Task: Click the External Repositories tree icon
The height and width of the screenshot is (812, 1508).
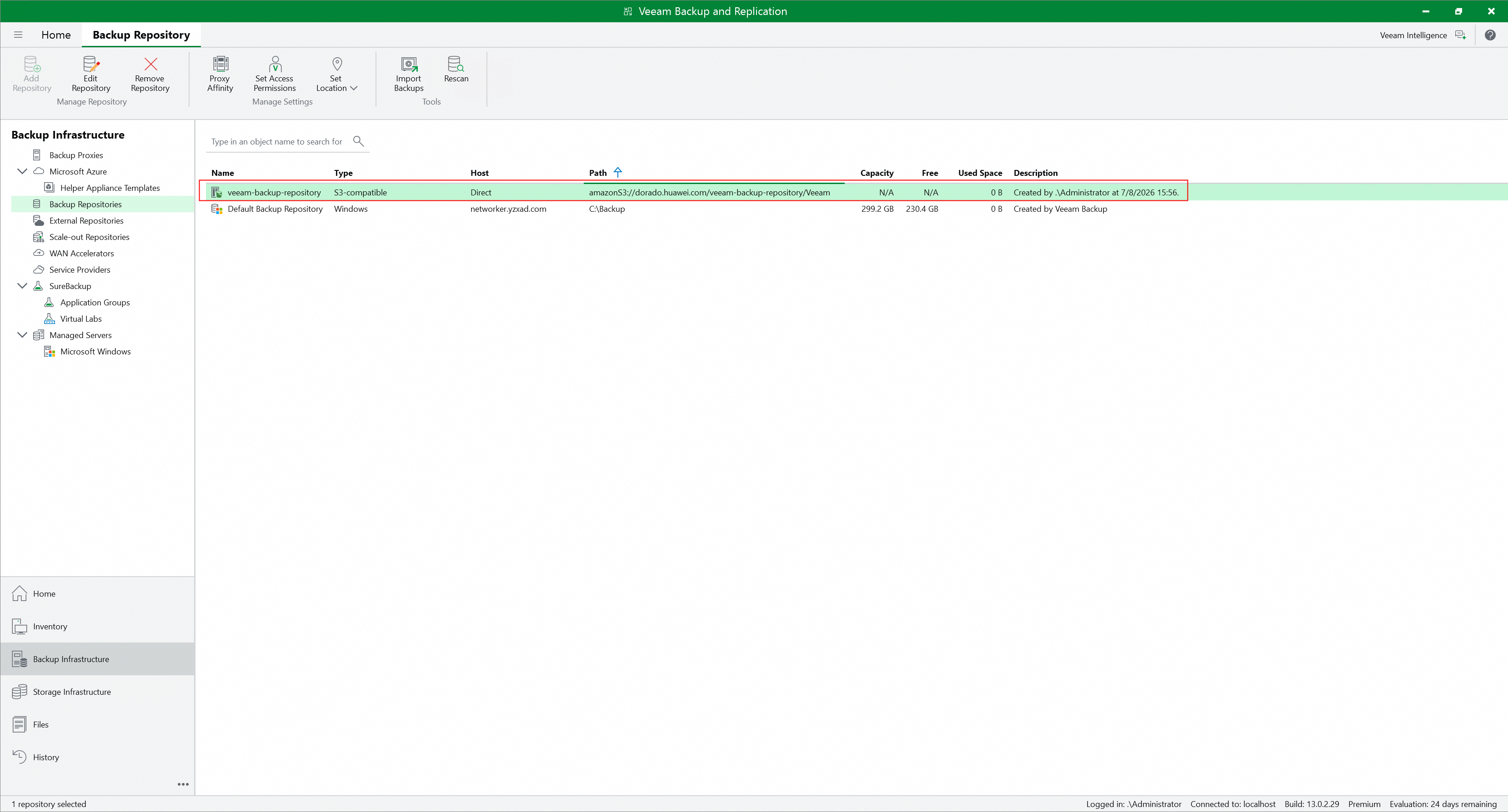Action: click(x=38, y=220)
